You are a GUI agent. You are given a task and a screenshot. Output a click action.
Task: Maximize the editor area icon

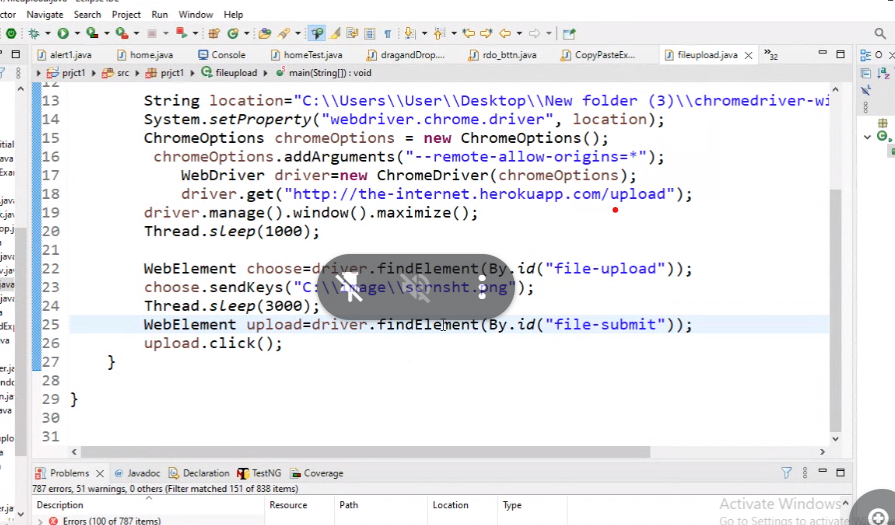tap(840, 54)
